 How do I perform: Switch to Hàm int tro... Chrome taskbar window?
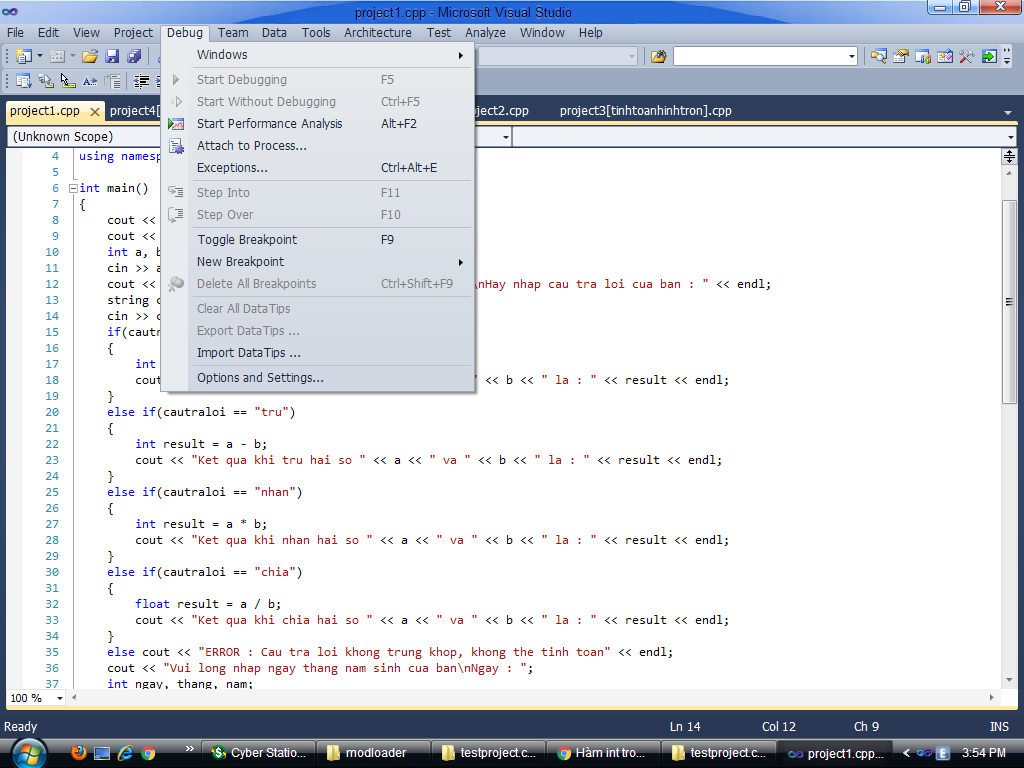click(x=603, y=753)
